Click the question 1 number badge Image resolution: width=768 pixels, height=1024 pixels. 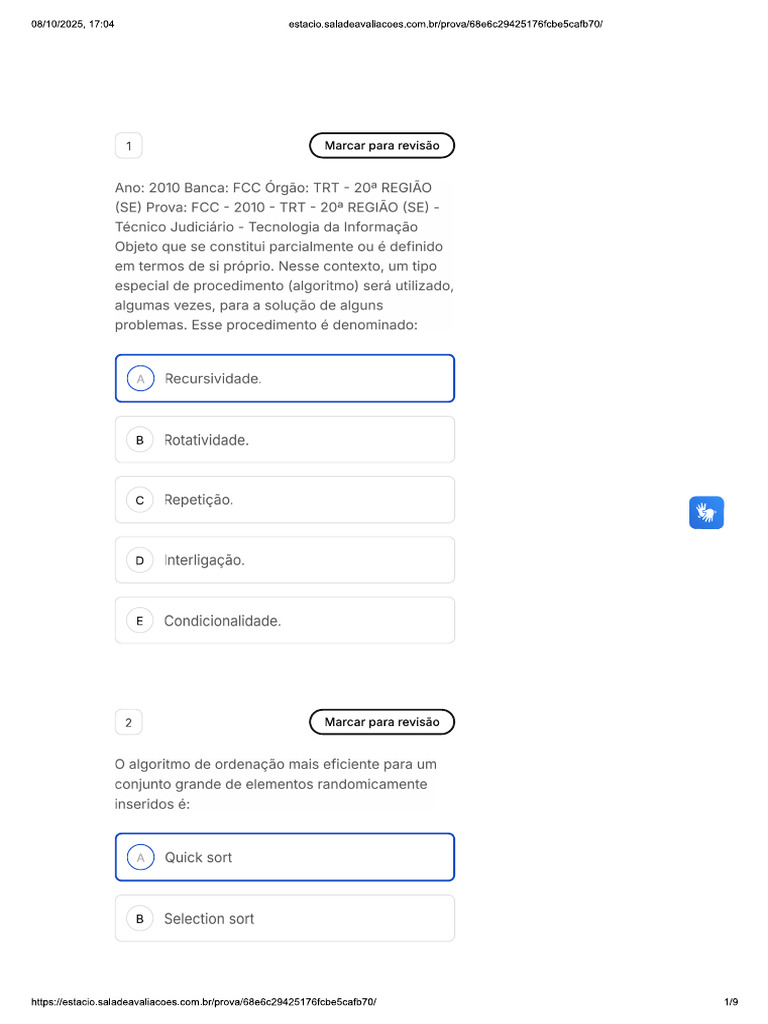pos(128,147)
